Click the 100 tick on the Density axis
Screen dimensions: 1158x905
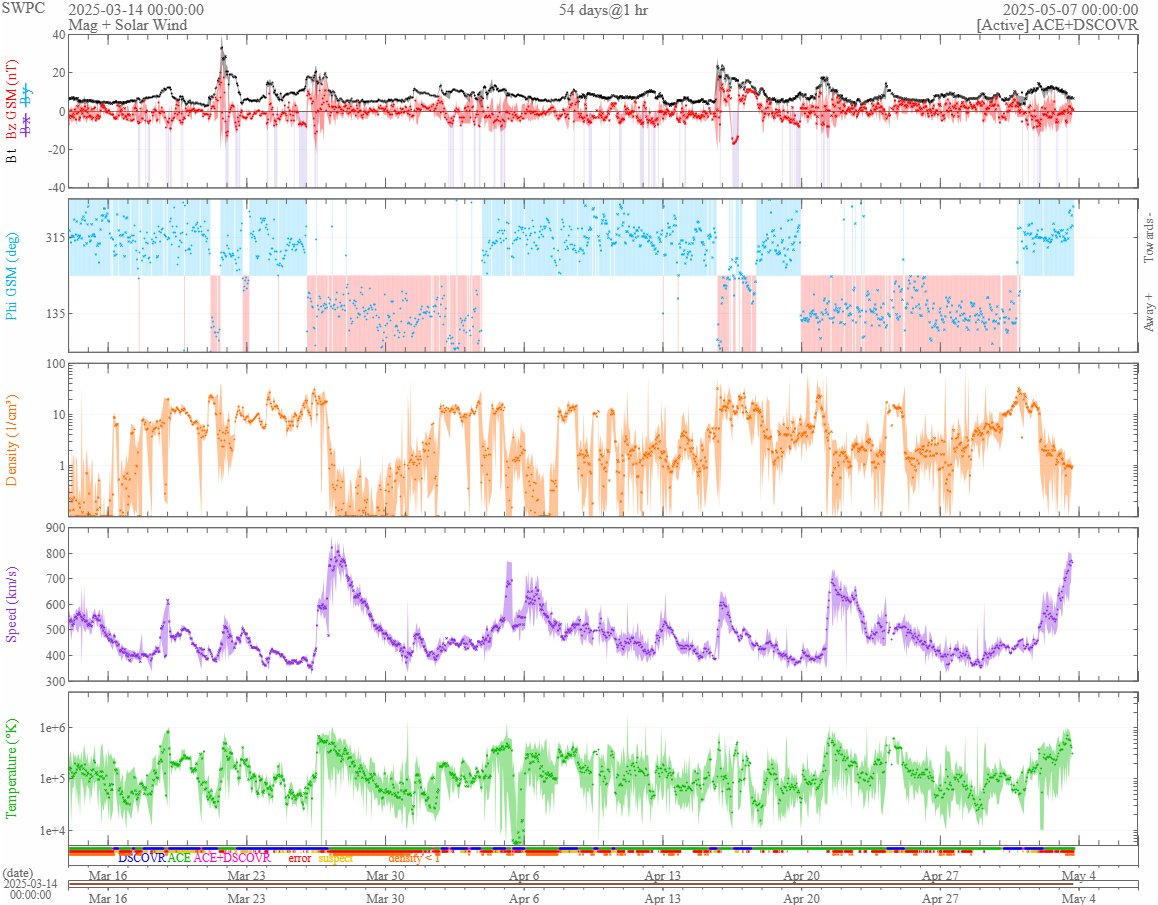point(55,363)
